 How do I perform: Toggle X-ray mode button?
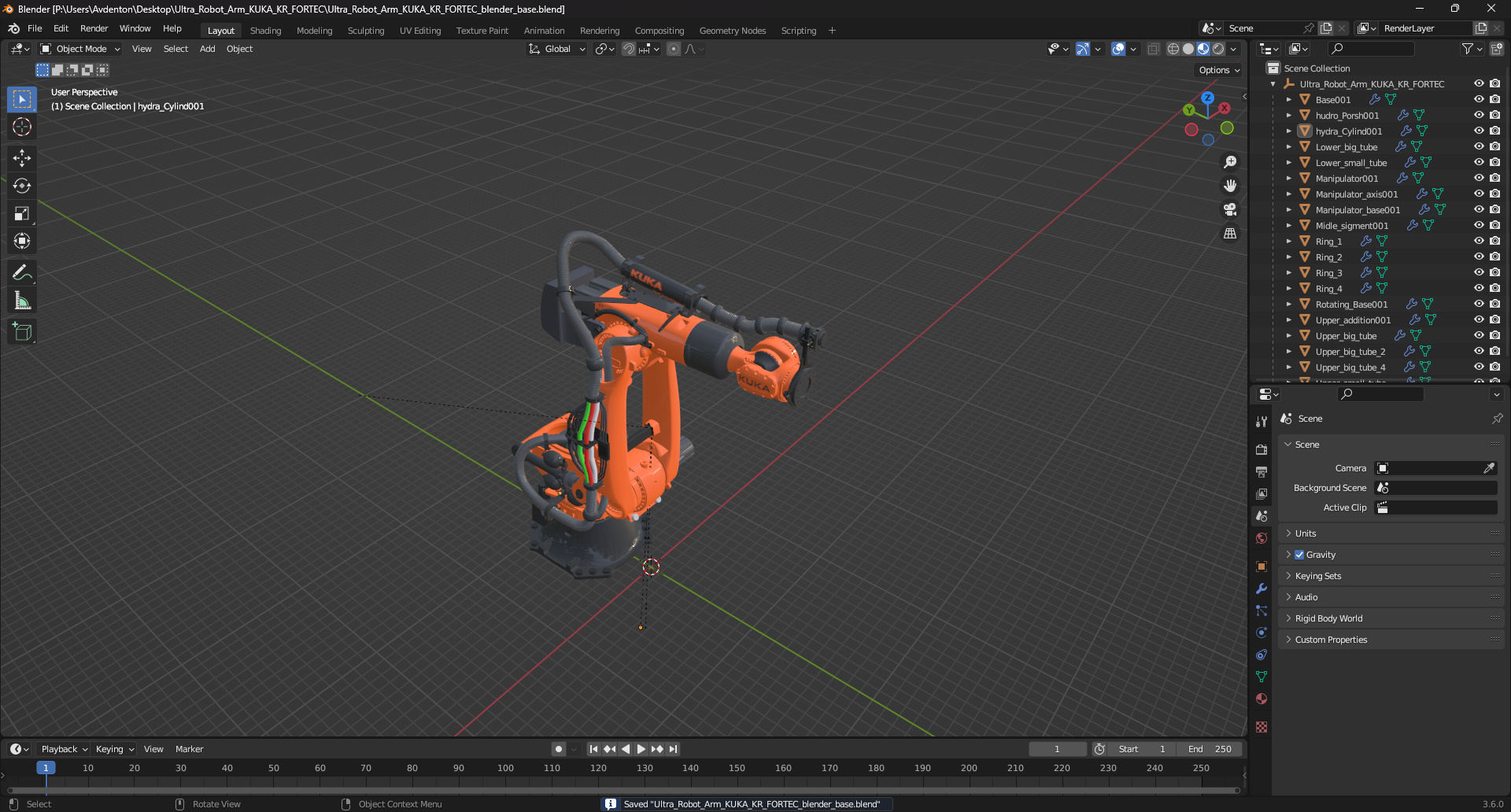coord(1153,49)
